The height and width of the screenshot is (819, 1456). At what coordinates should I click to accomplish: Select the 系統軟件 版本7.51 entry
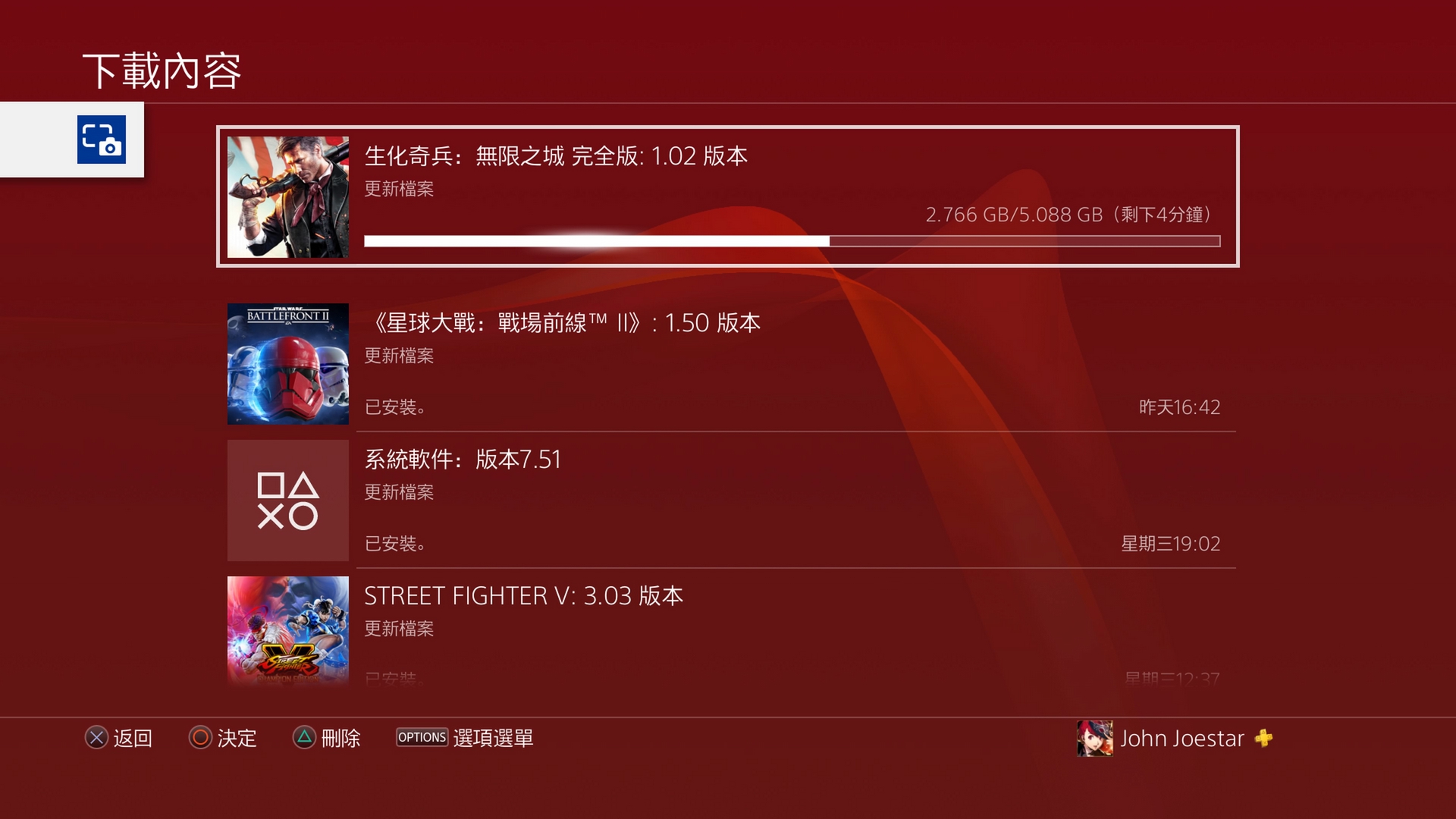click(x=732, y=500)
